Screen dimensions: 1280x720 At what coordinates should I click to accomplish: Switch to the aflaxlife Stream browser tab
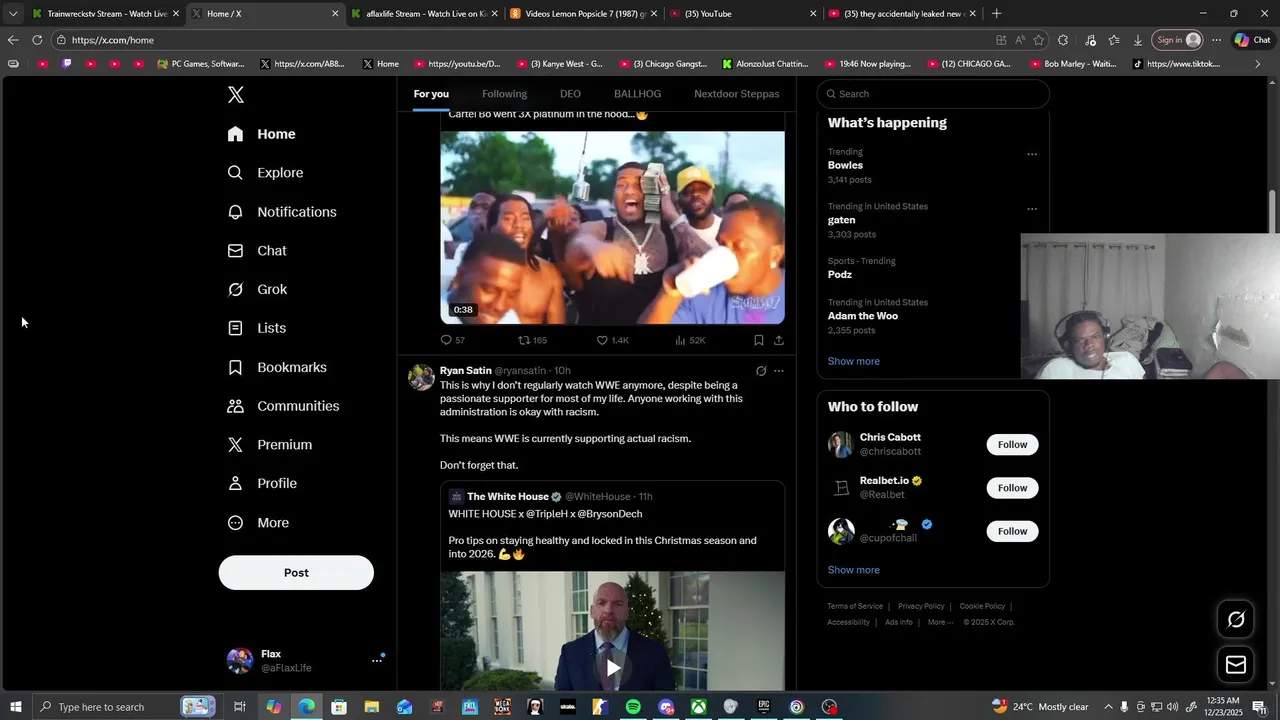tap(424, 14)
